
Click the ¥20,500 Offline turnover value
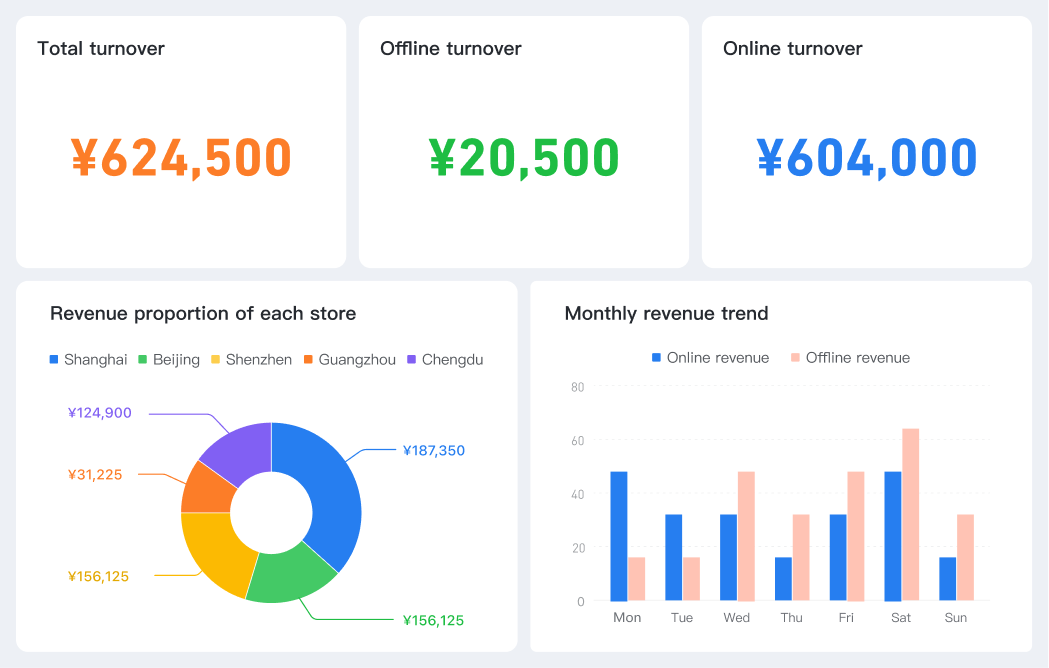[524, 157]
